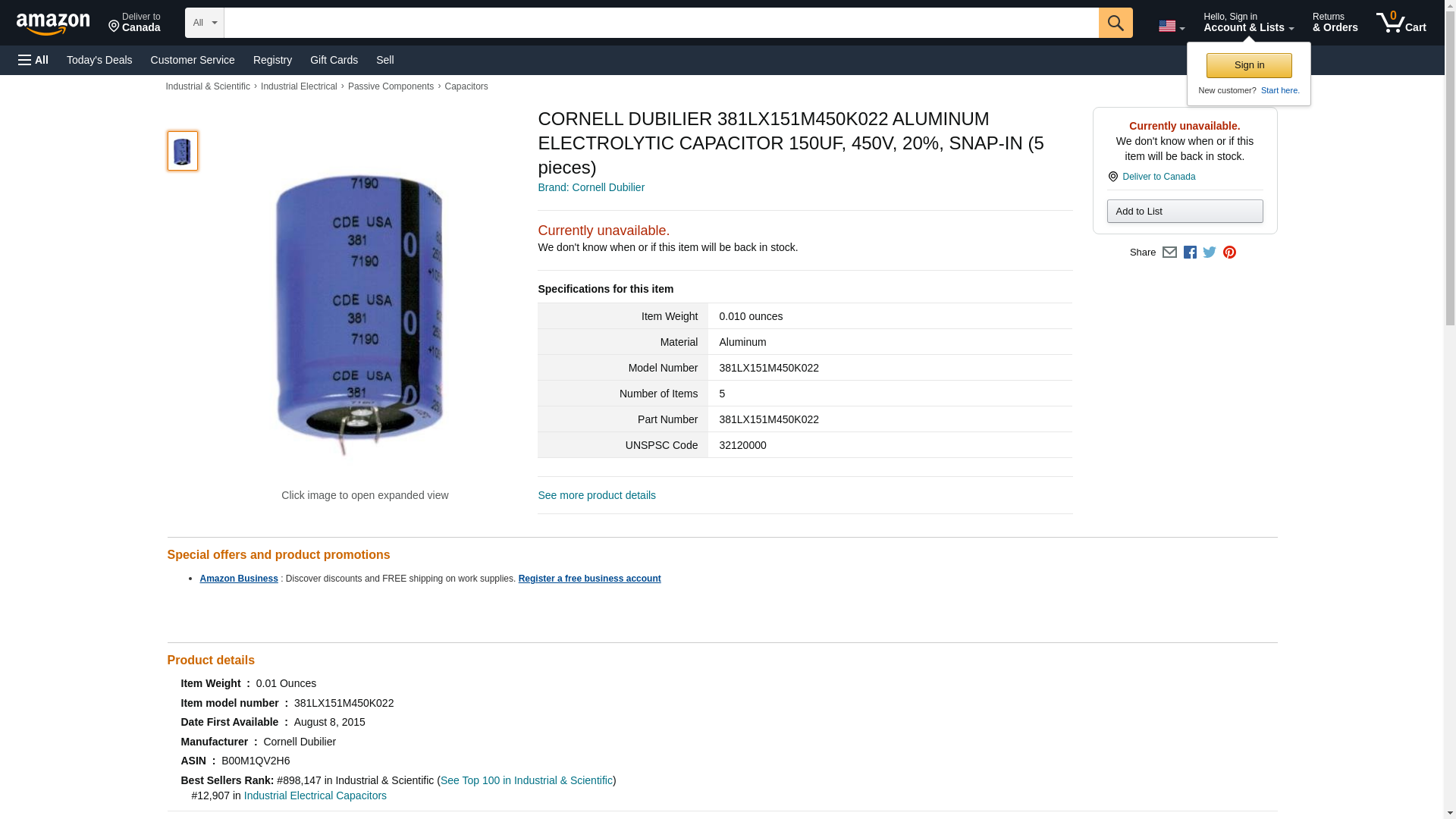The height and width of the screenshot is (819, 1456).
Task: Click the yellow Sign in button
Action: pyautogui.click(x=1249, y=65)
